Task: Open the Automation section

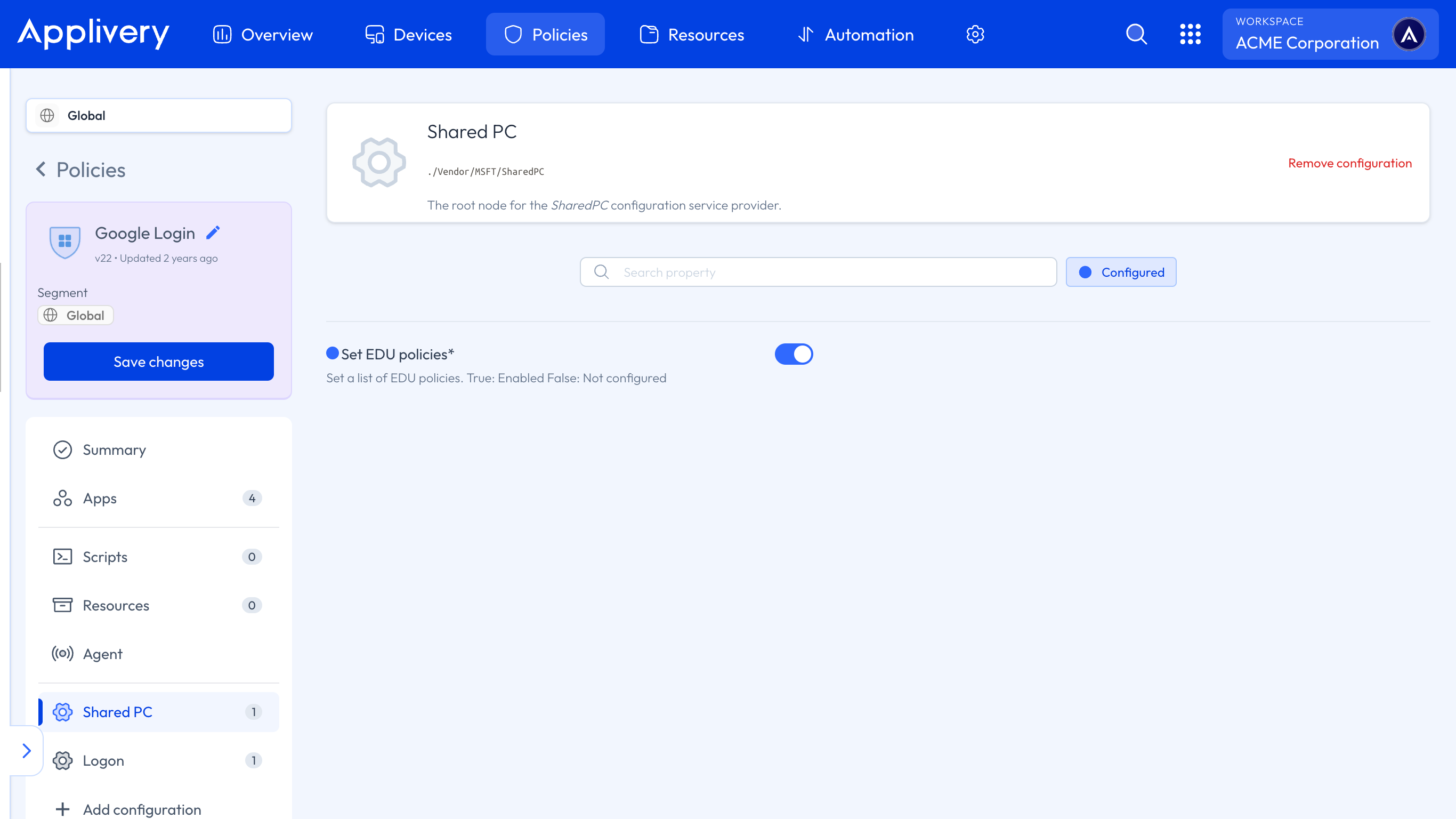Action: point(855,34)
